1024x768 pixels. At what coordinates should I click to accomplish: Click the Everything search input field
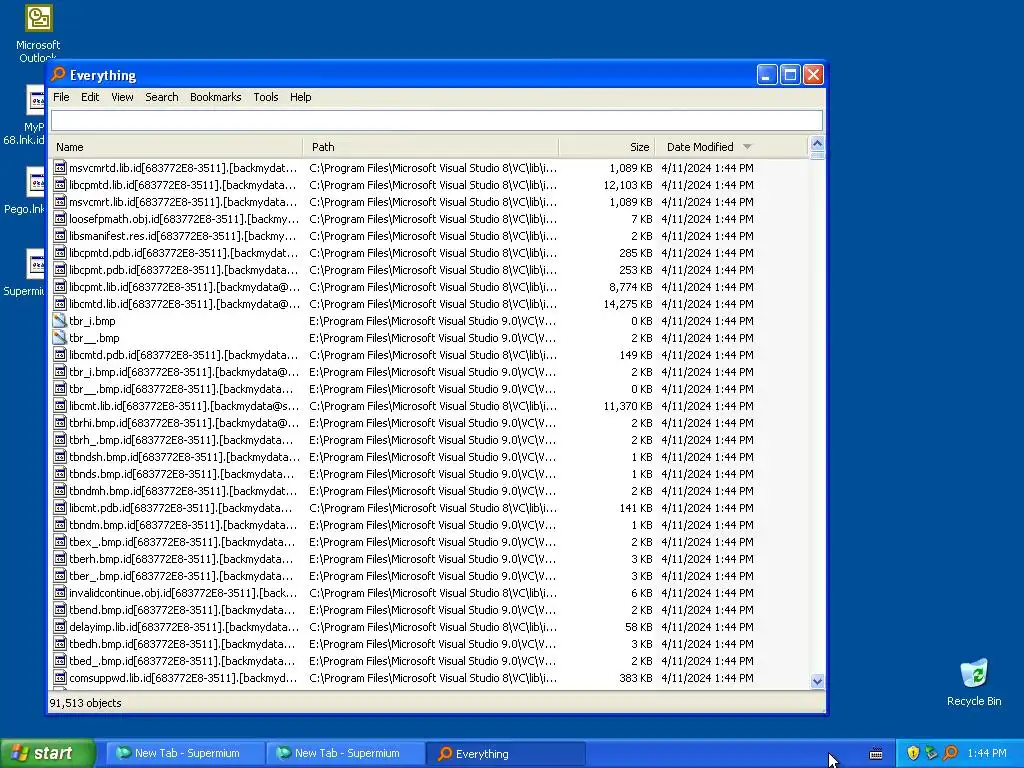pos(436,120)
